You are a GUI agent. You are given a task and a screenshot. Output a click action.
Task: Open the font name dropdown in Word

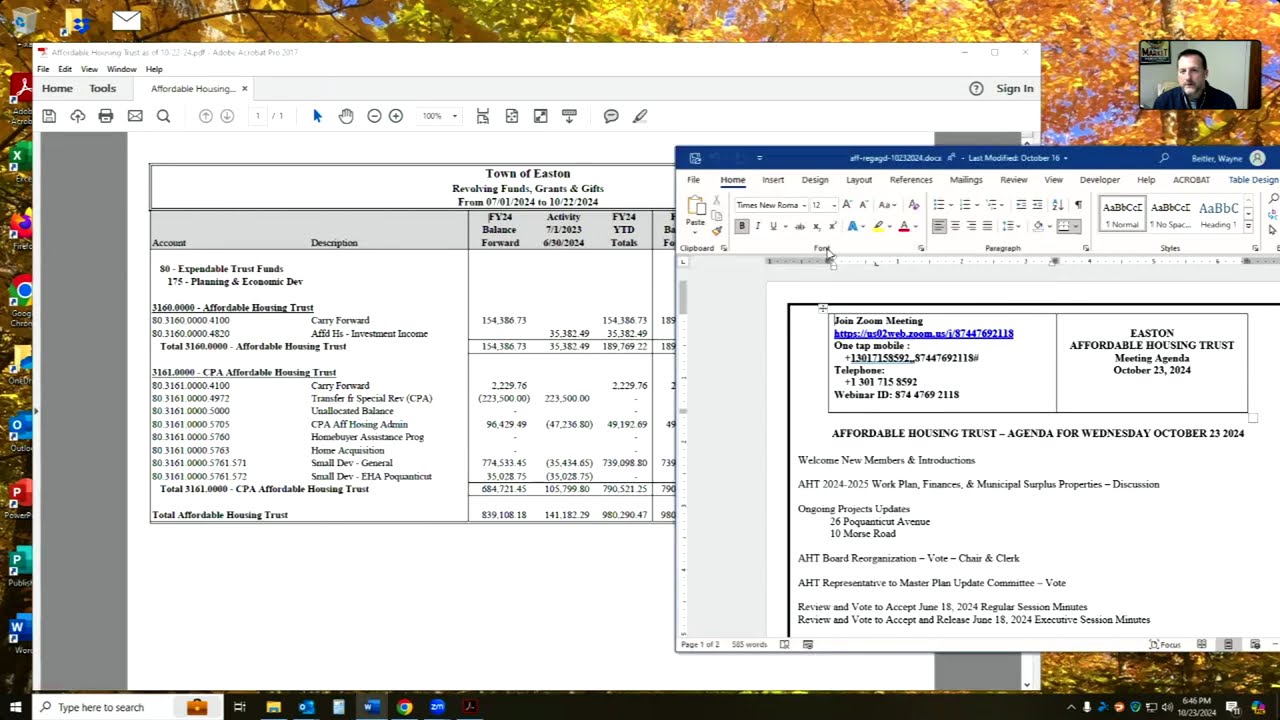(x=805, y=205)
